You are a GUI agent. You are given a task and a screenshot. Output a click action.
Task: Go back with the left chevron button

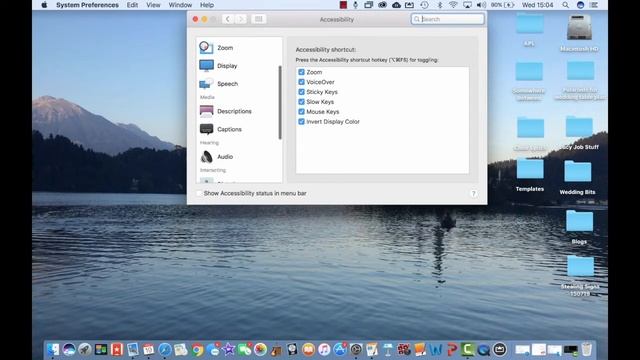pos(228,19)
